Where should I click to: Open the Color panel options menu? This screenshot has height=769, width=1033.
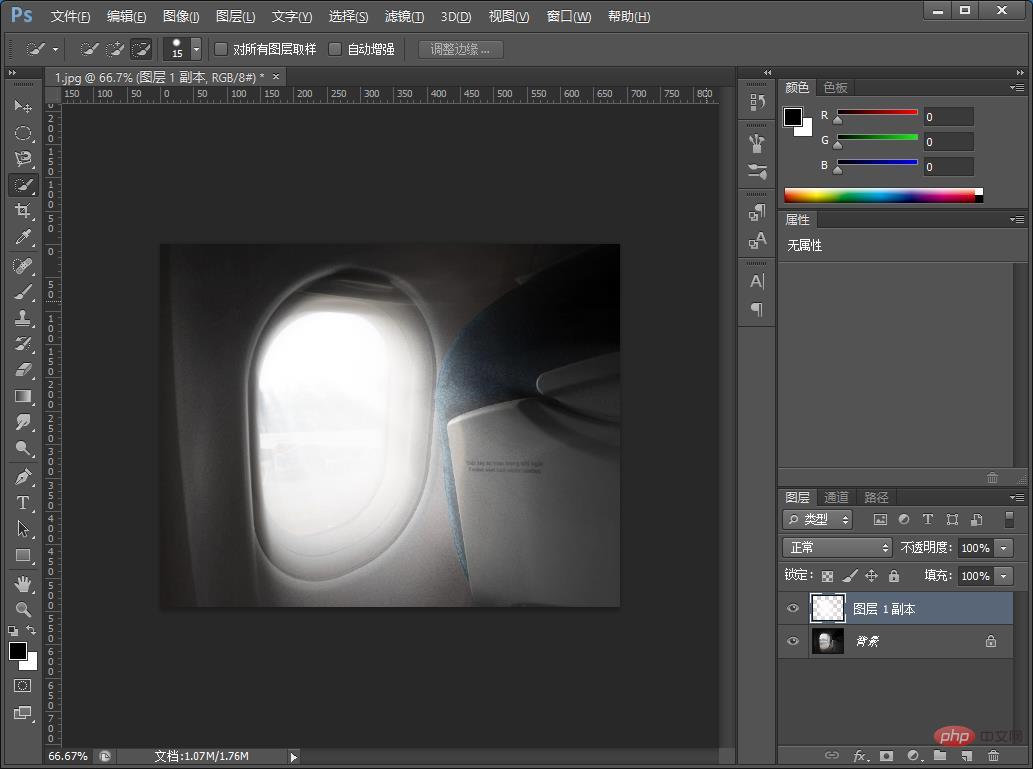click(x=1017, y=87)
